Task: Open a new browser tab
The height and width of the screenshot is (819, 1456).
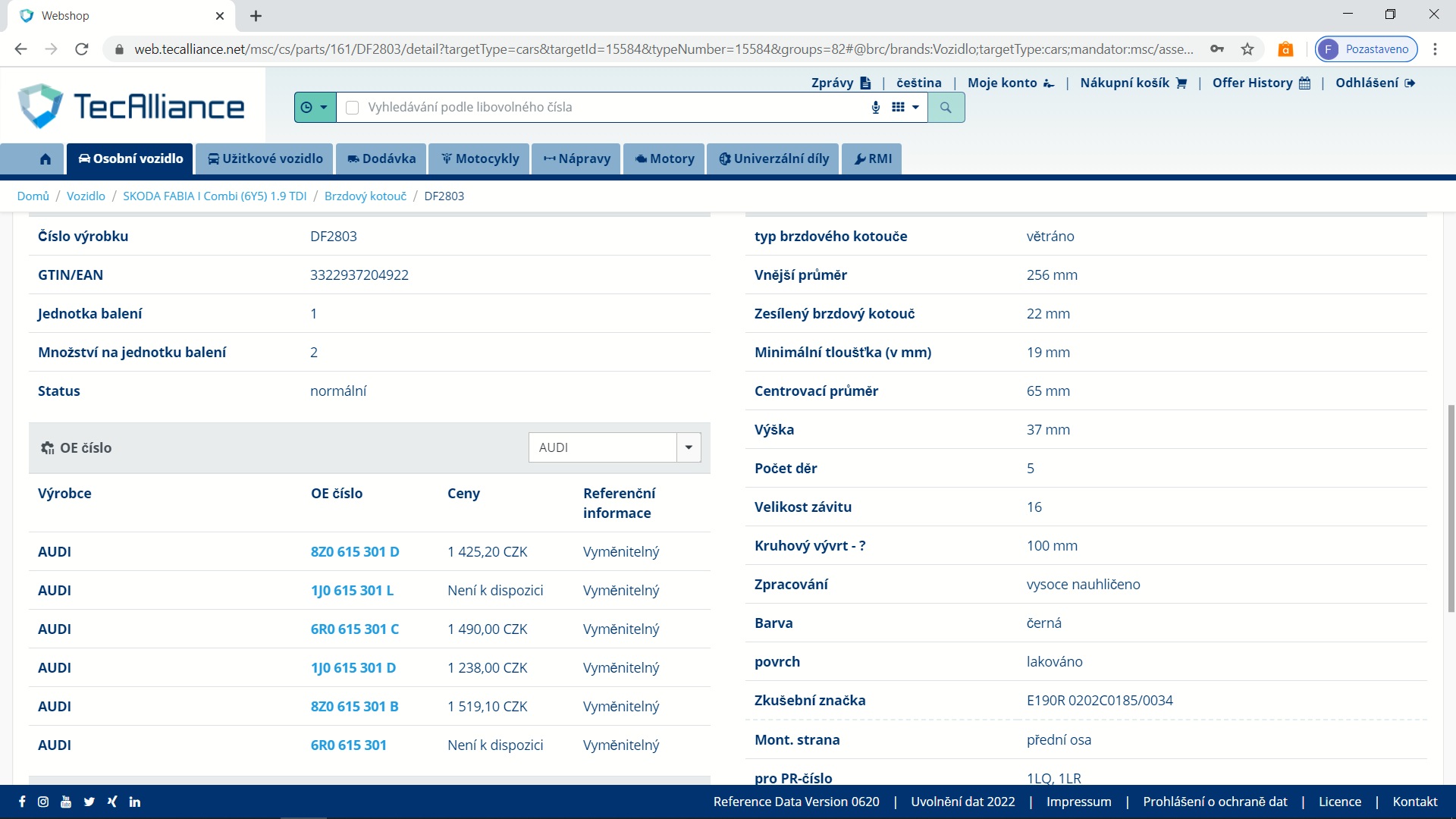Action: 256,16
